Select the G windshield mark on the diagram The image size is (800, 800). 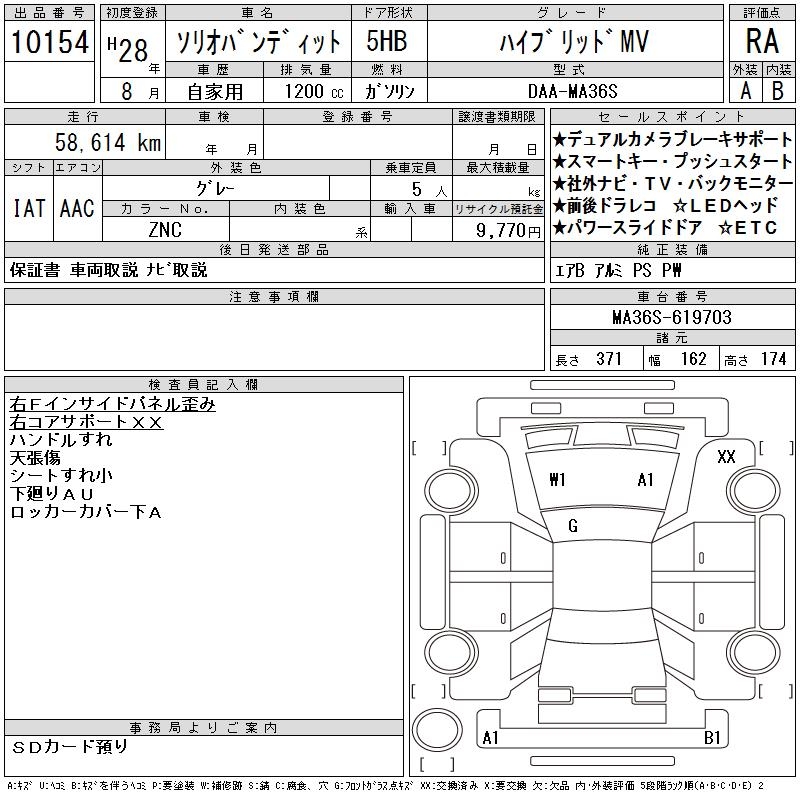pos(573,526)
